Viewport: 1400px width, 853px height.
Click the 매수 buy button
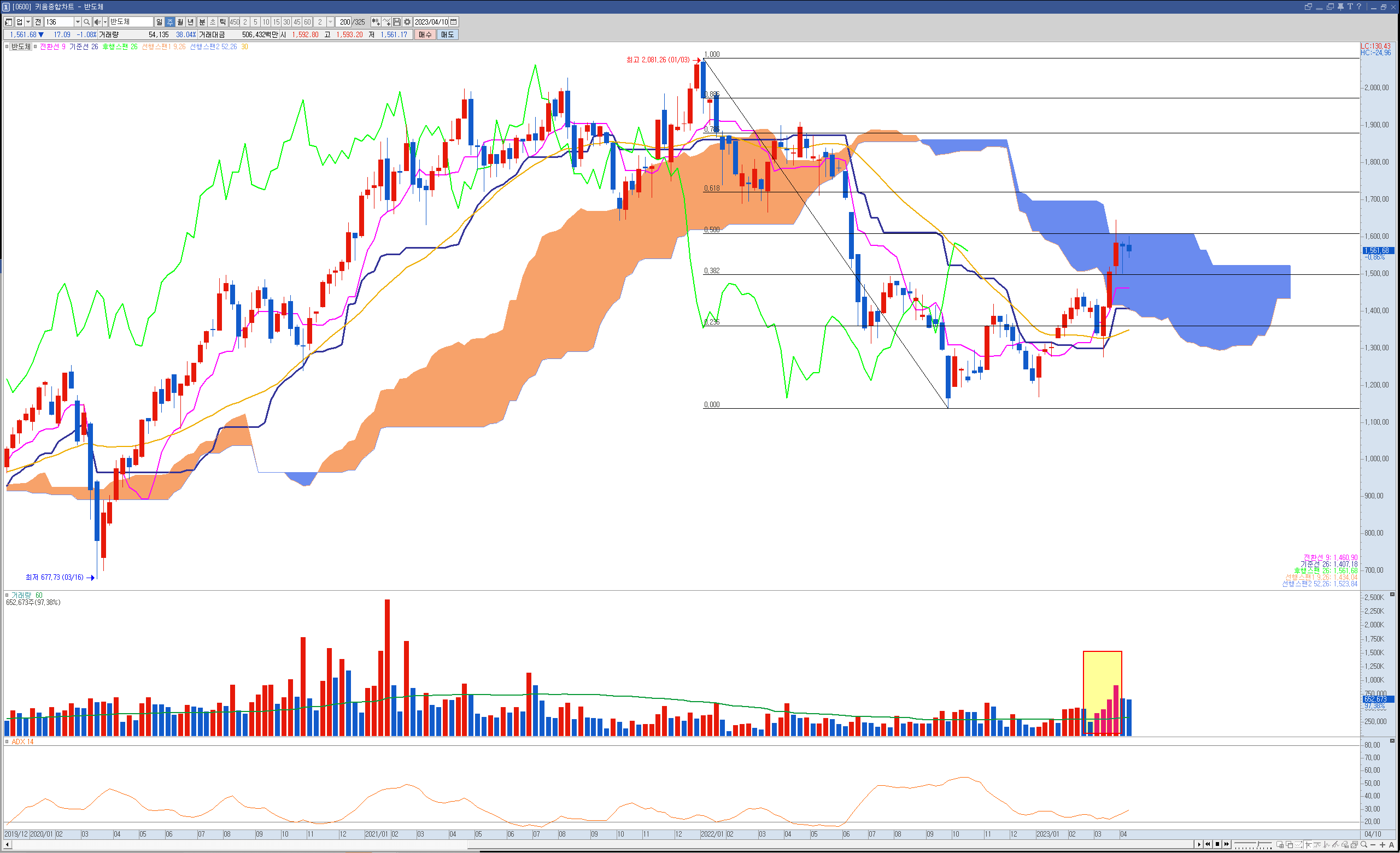pos(425,34)
